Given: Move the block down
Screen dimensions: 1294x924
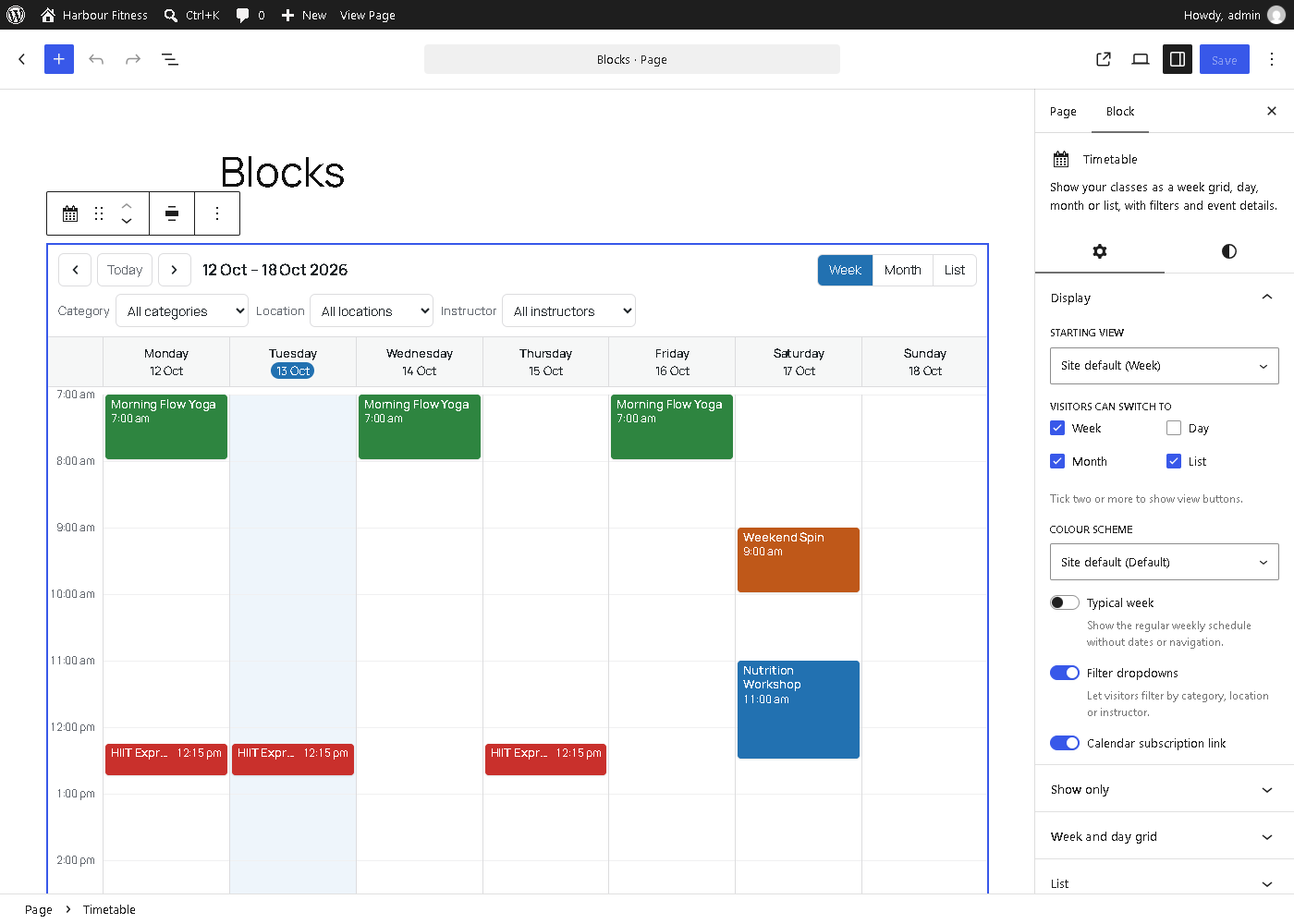Looking at the screenshot, I should tap(127, 222).
